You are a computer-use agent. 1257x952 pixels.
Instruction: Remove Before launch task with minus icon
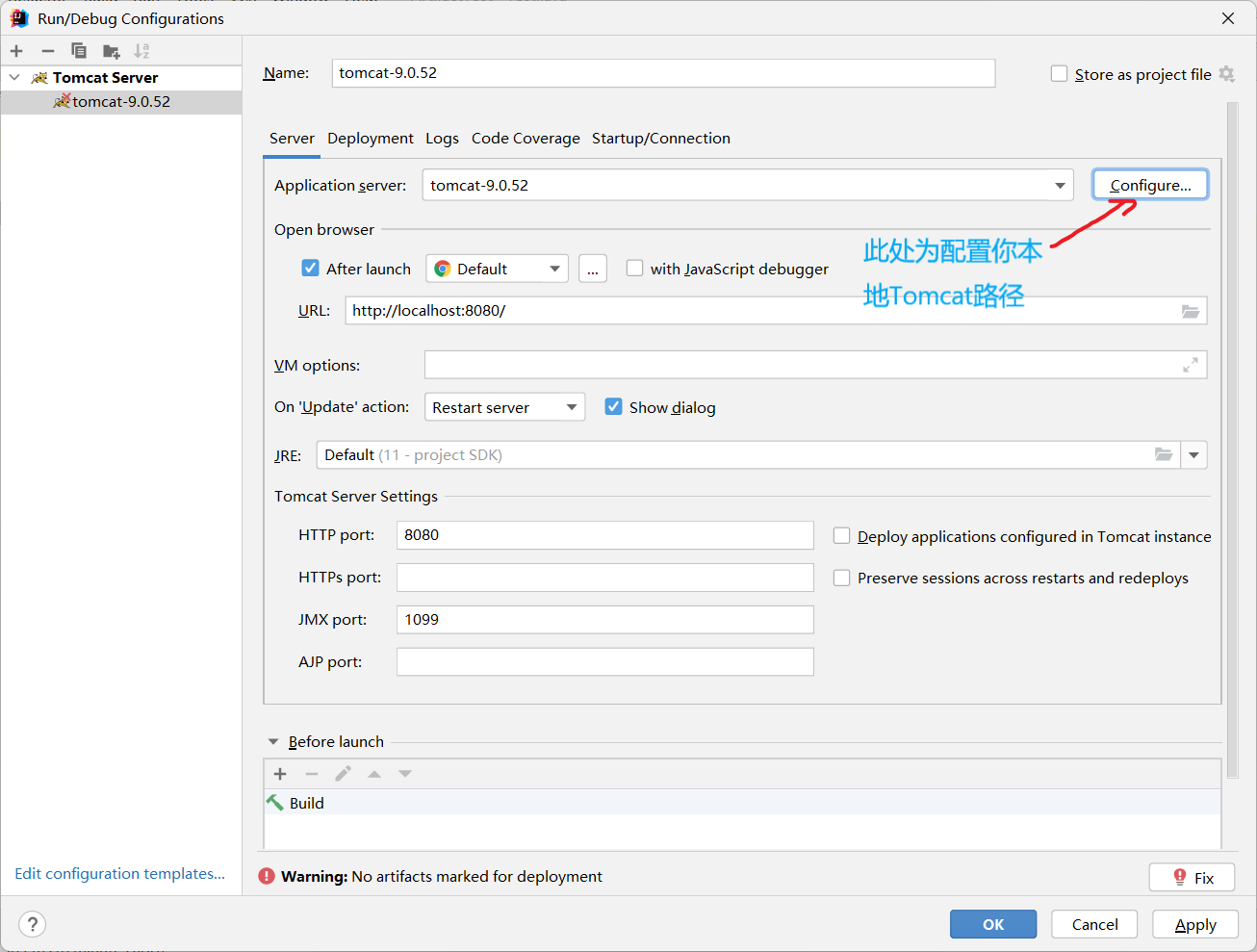[312, 774]
